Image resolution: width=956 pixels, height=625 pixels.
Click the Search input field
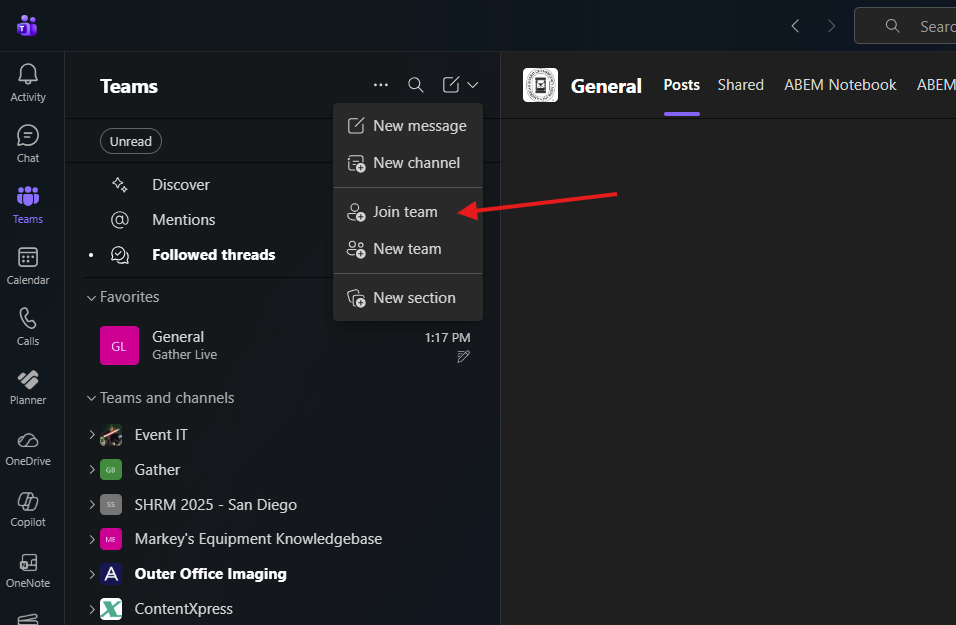(930, 26)
